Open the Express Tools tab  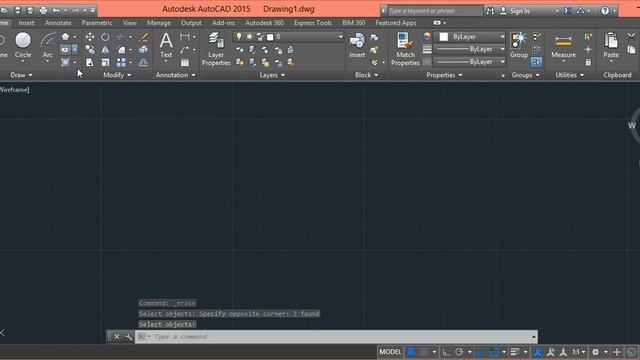pyautogui.click(x=313, y=23)
